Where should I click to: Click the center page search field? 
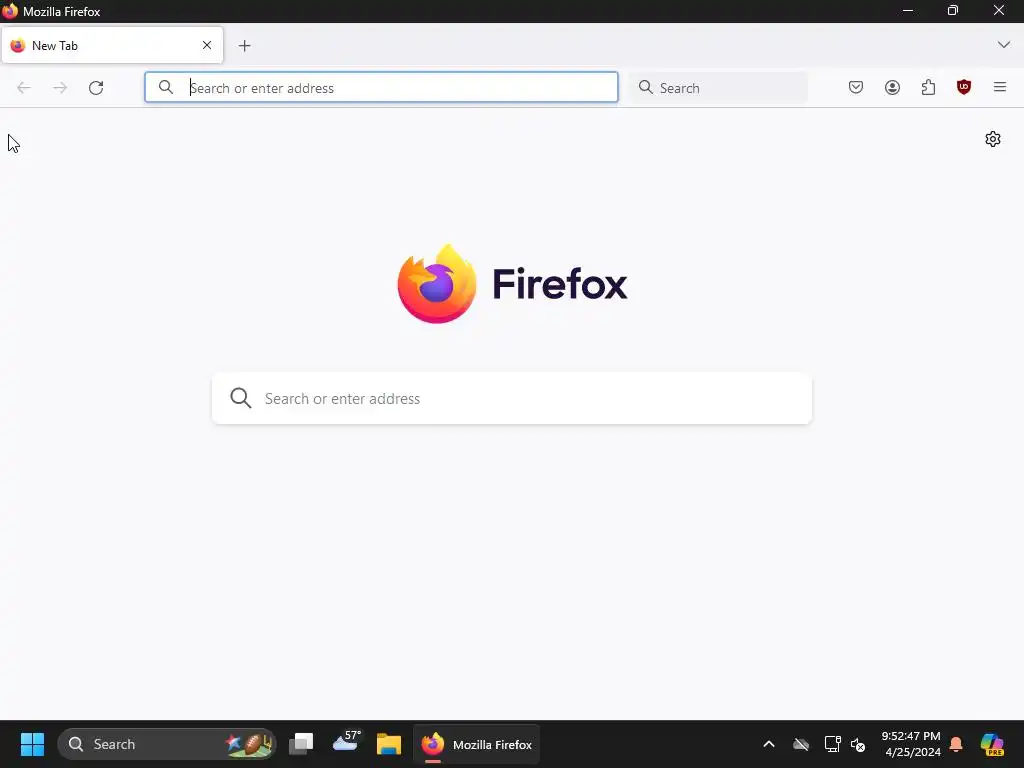pos(512,398)
